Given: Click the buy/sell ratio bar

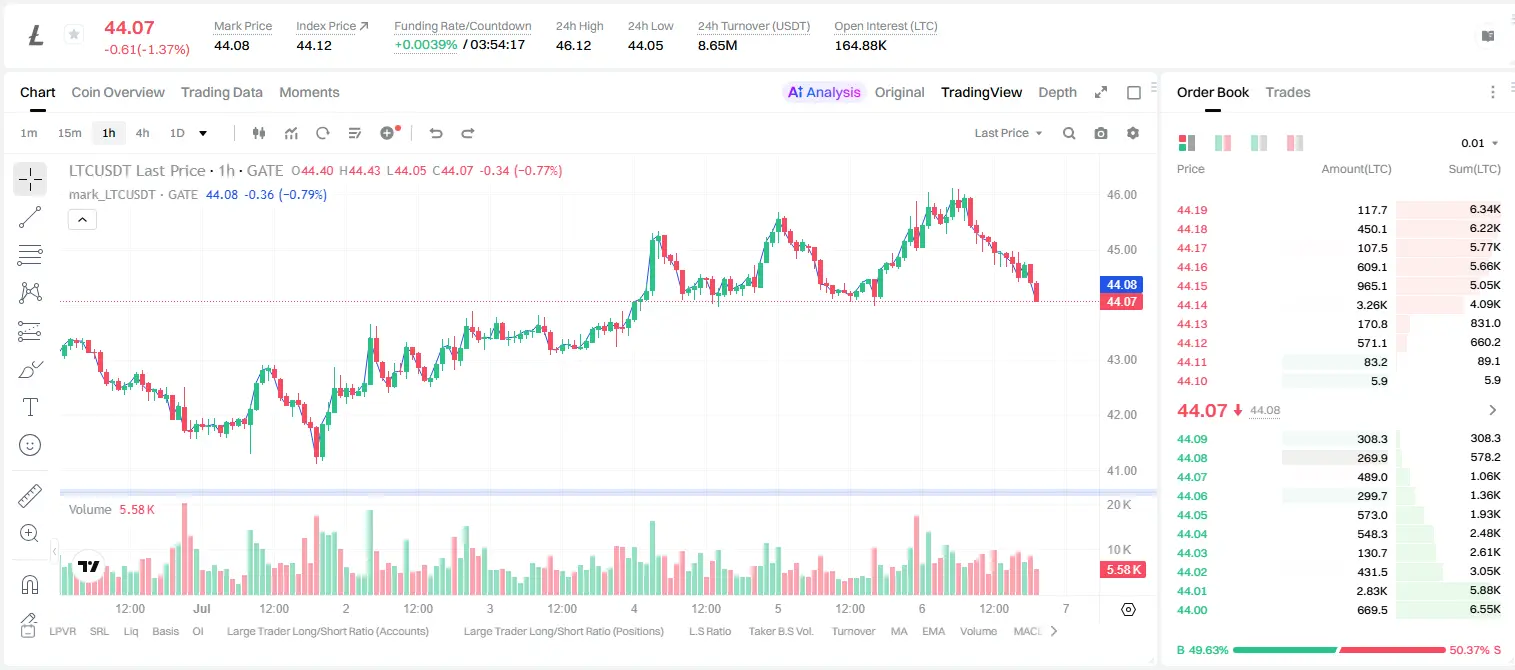Looking at the screenshot, I should coord(1339,650).
